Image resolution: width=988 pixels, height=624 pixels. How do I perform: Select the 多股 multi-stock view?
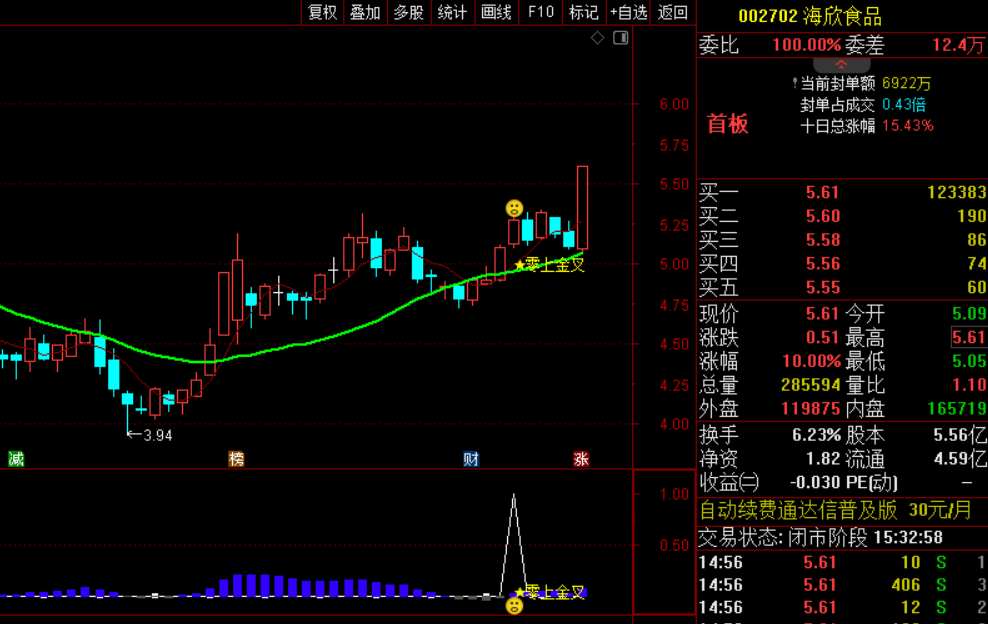coord(409,12)
